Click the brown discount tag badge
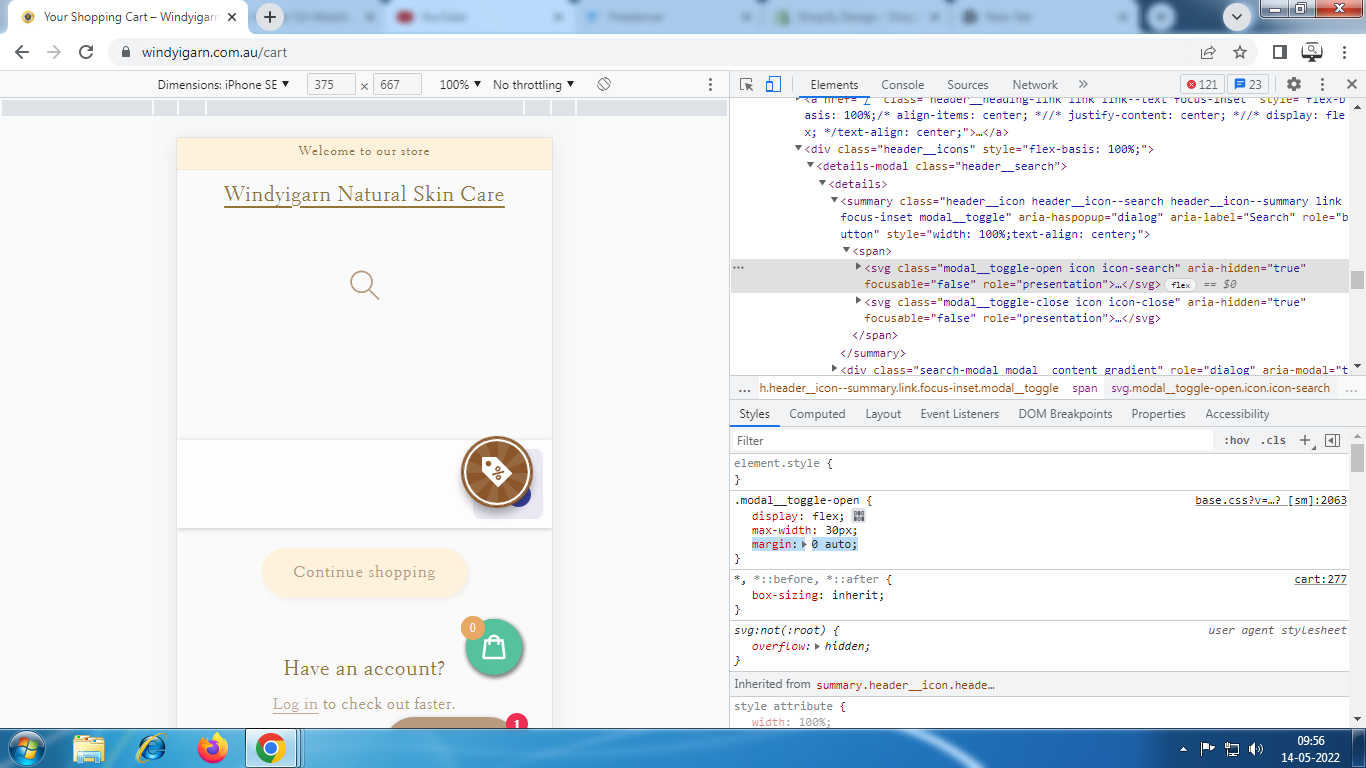 point(496,471)
